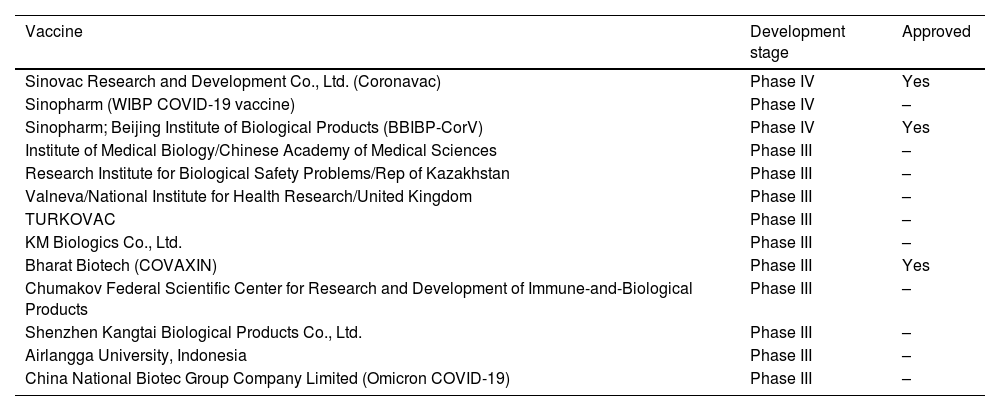The image size is (1000, 411).
Task: Click Institute of Medical Biology row text
Action: point(261,150)
